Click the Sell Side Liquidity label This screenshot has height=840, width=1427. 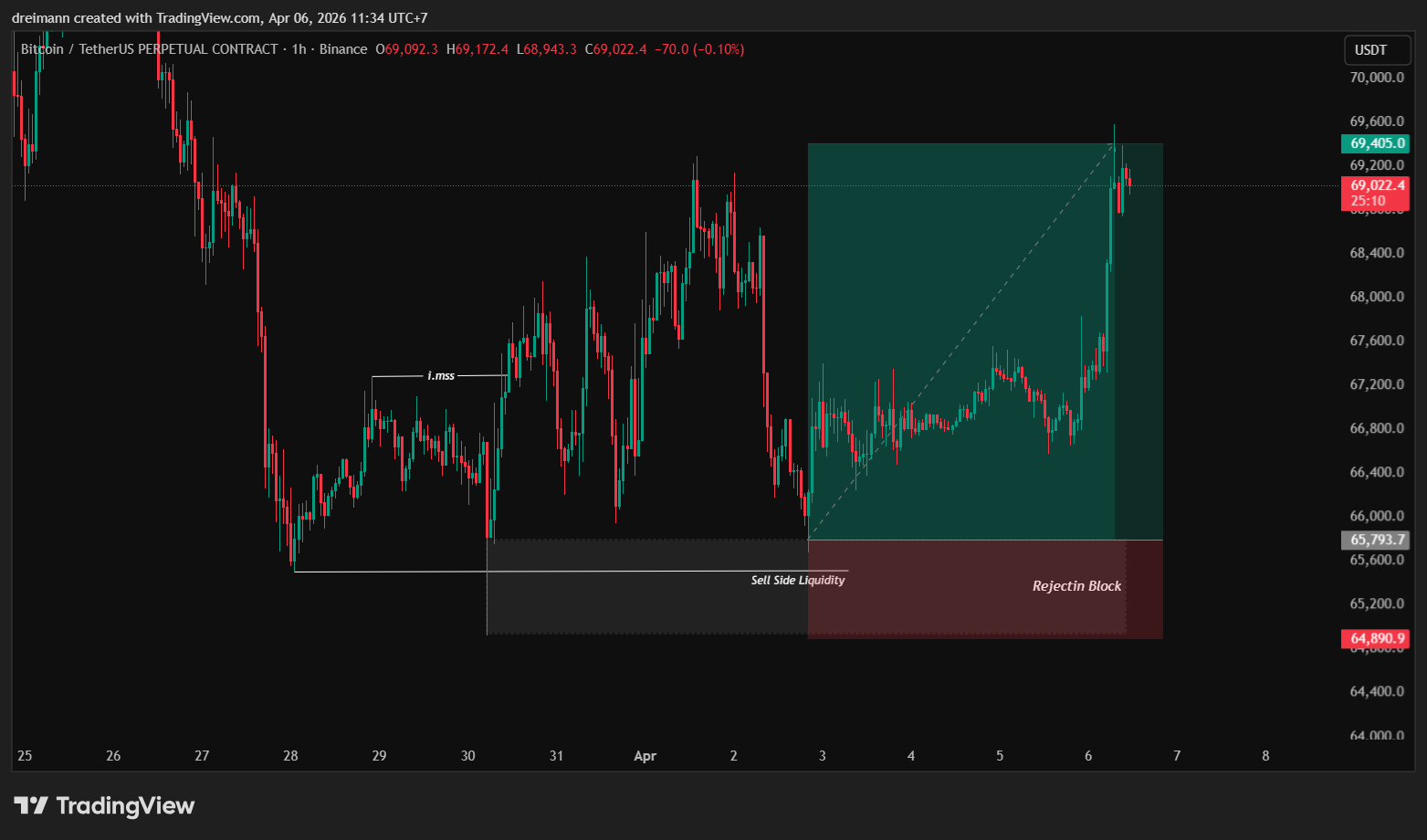(797, 580)
